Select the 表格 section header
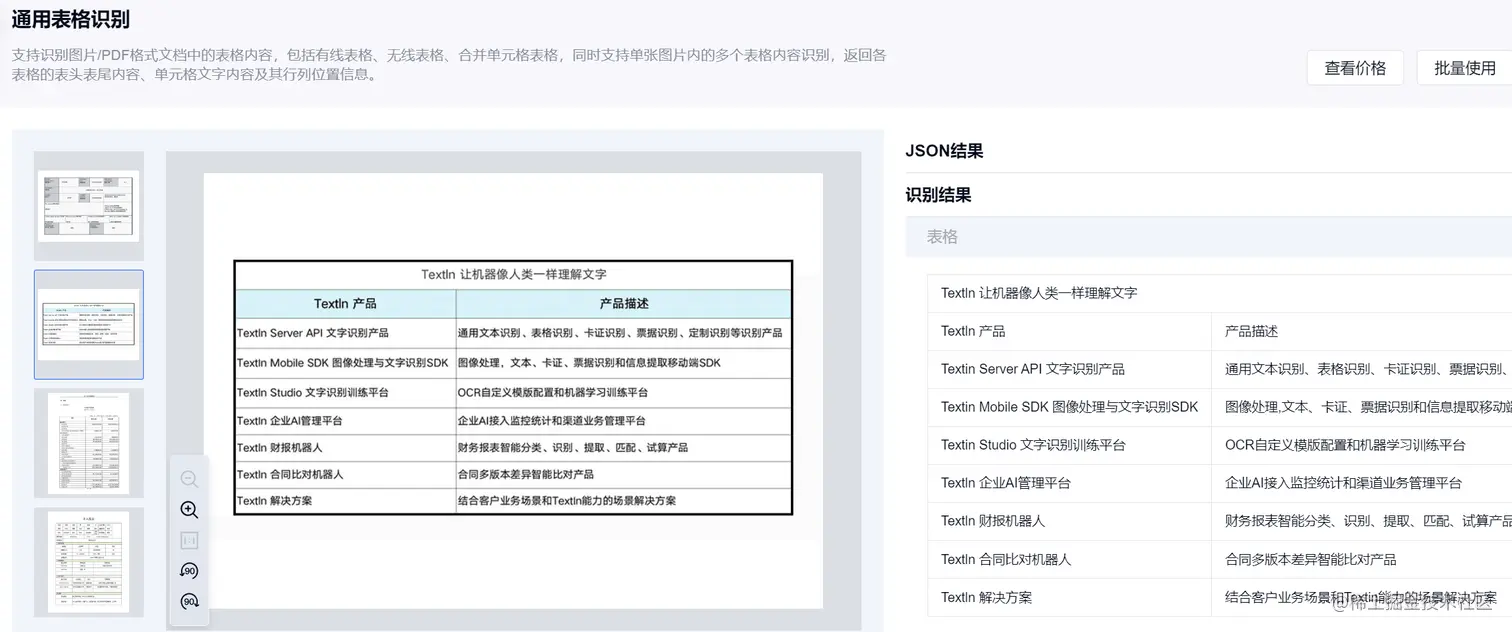The width and height of the screenshot is (1512, 632). [1208, 237]
